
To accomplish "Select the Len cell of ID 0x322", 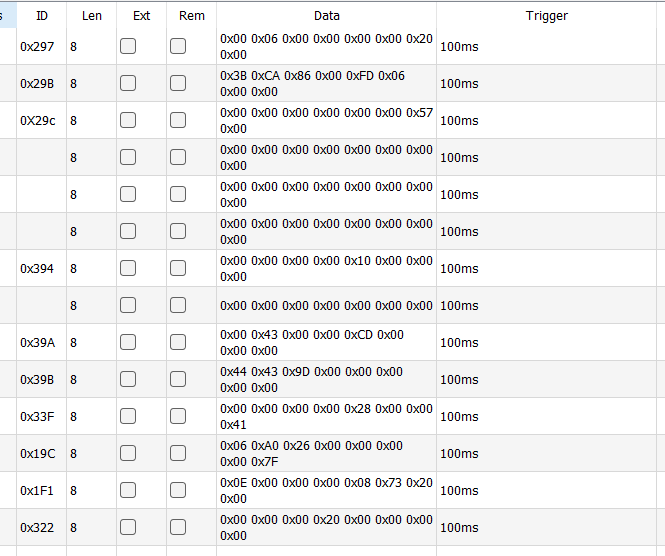I will 91,527.
